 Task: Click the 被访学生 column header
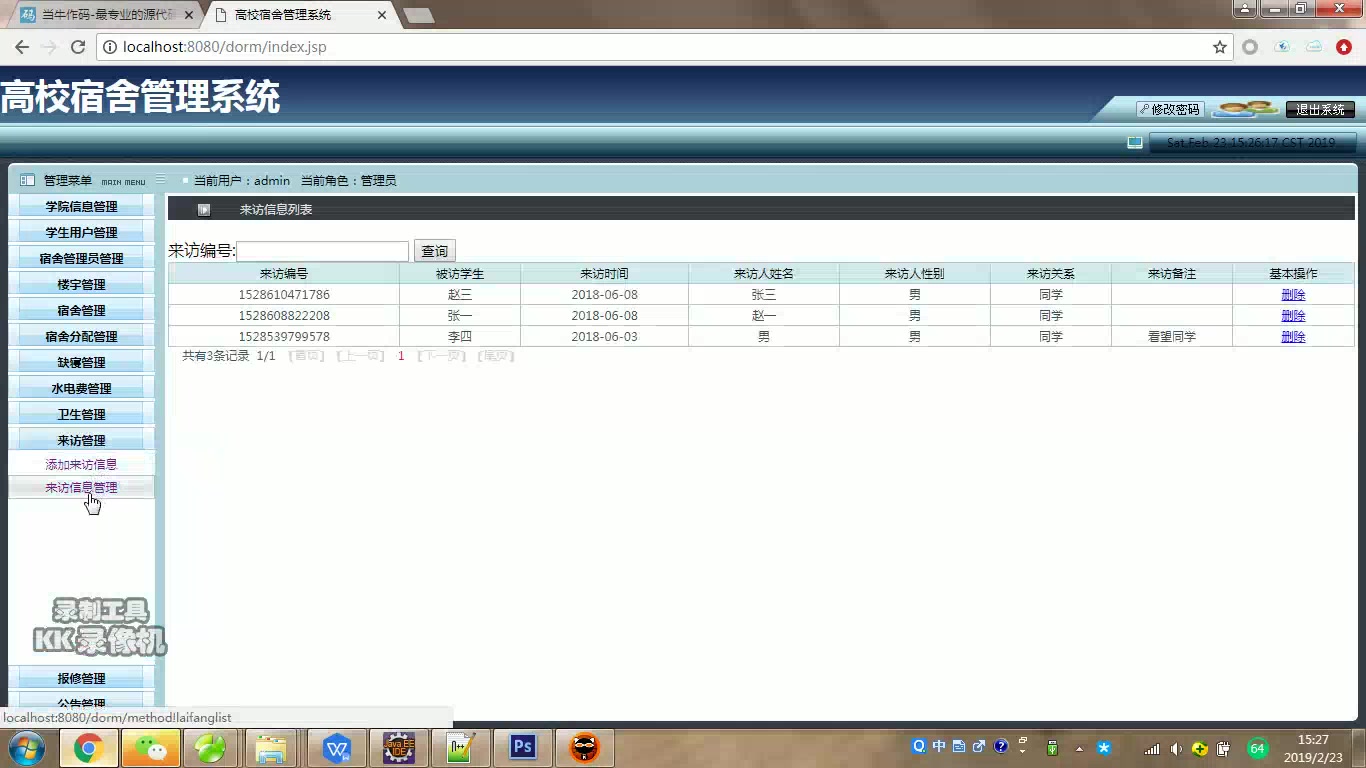coord(460,274)
